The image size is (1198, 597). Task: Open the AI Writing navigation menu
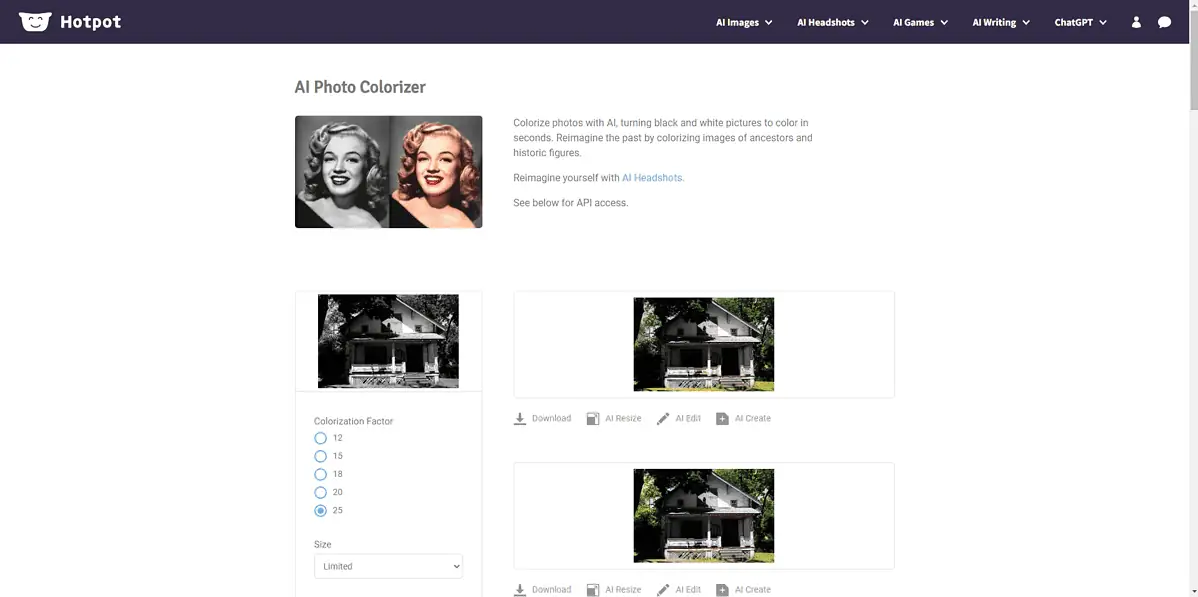click(x=1001, y=22)
